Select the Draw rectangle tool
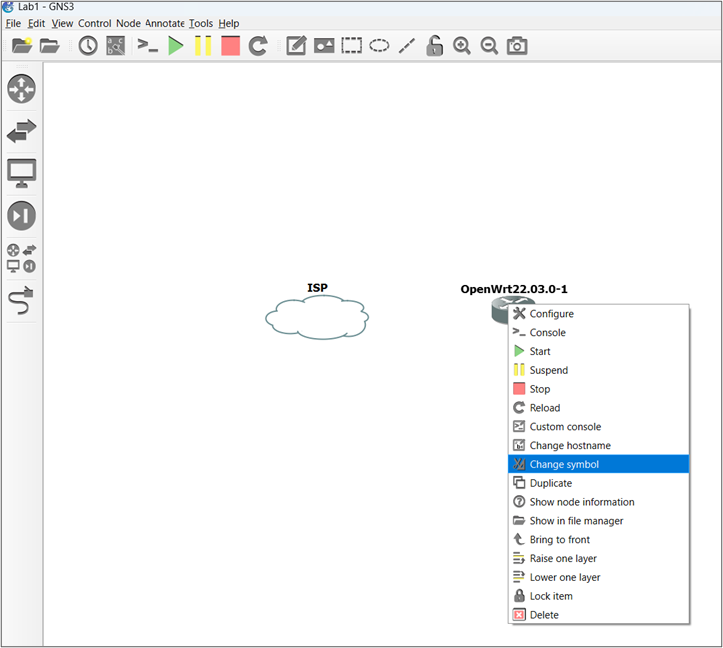This screenshot has width=723, height=648. point(351,46)
